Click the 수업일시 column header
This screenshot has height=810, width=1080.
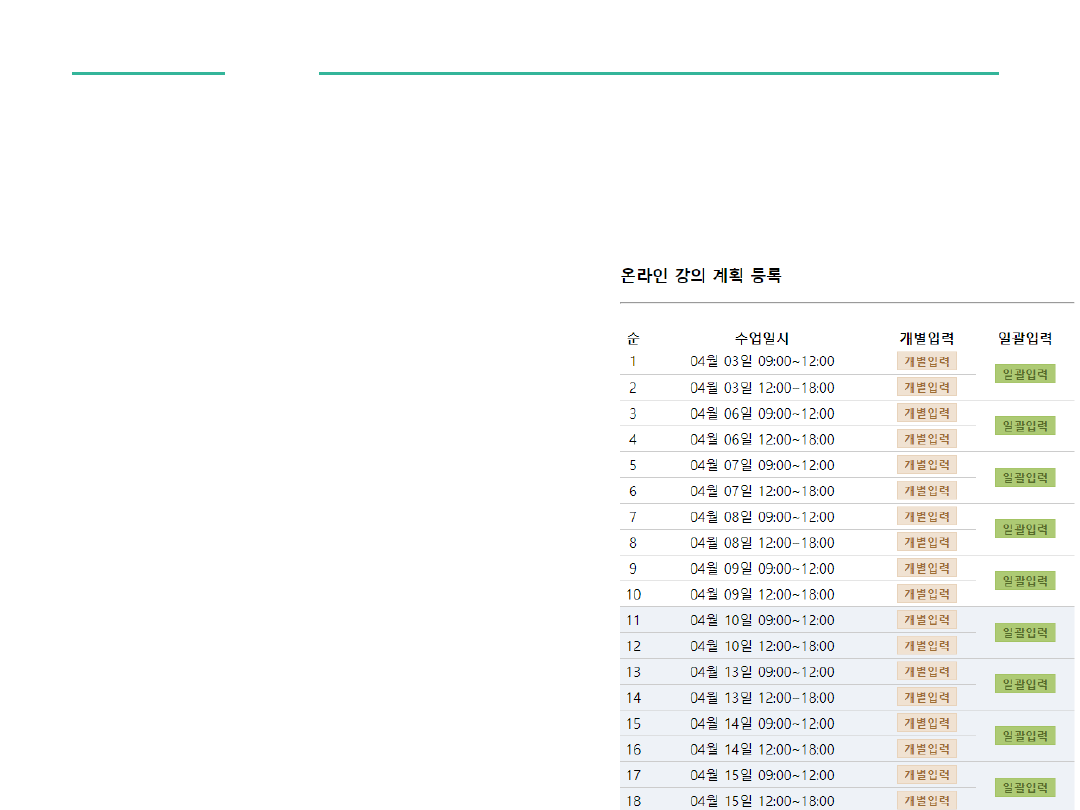click(x=762, y=339)
